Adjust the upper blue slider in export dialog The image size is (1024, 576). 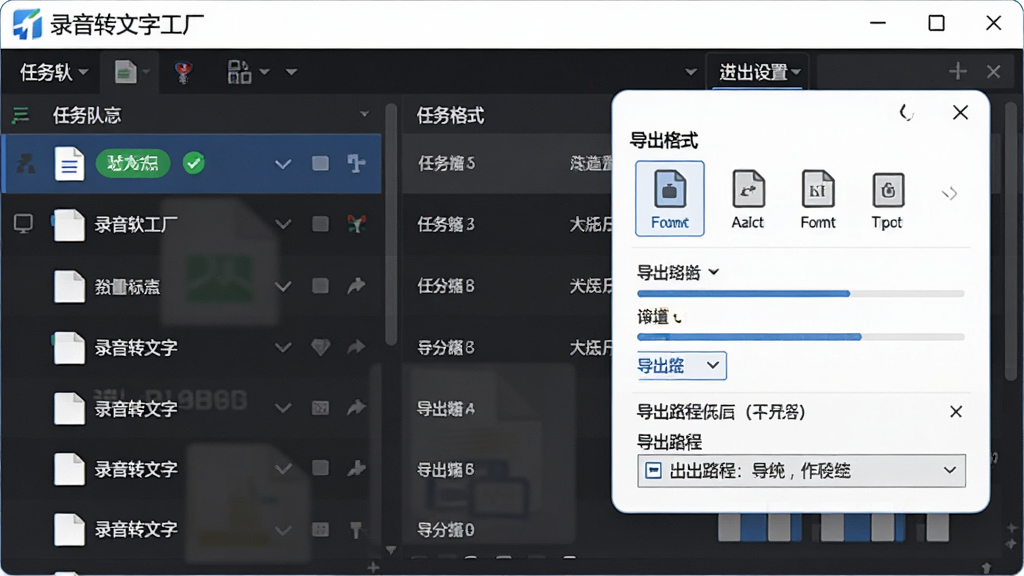click(801, 294)
